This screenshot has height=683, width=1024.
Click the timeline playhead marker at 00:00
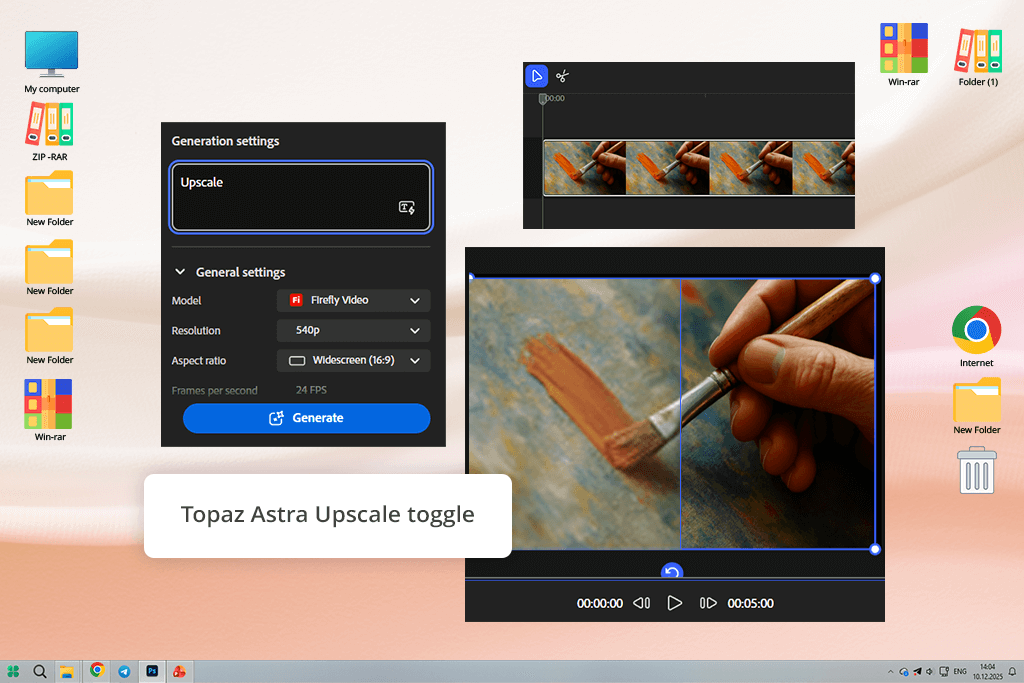542,99
